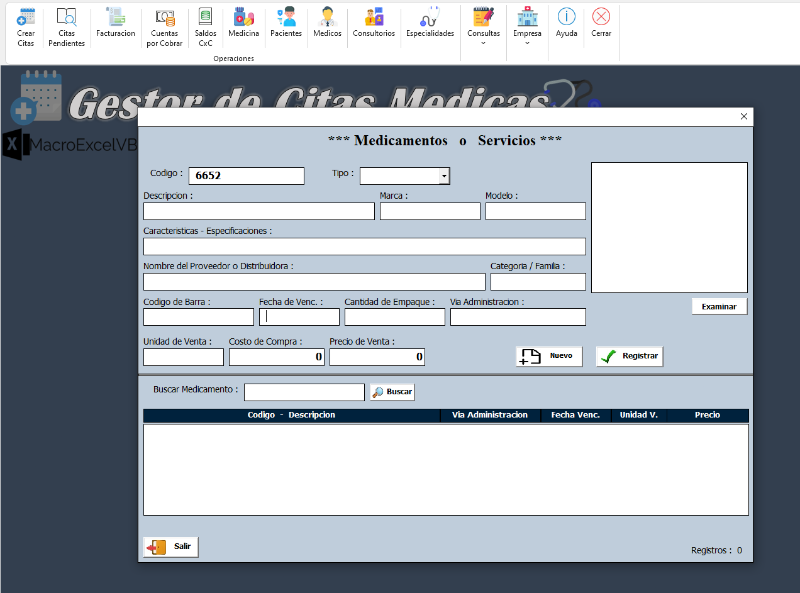
Task: Click the Codigo - Descripcion column header
Action: [x=291, y=415]
